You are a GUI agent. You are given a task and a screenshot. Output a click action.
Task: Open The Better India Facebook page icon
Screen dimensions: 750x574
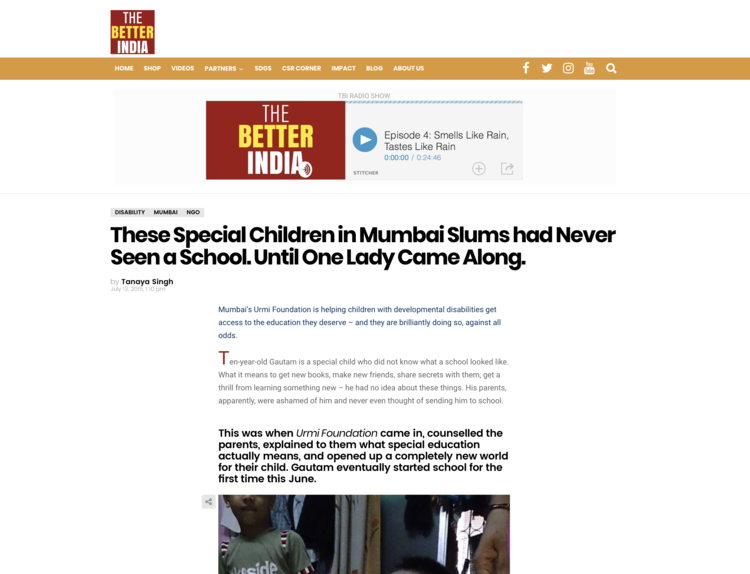tap(526, 68)
